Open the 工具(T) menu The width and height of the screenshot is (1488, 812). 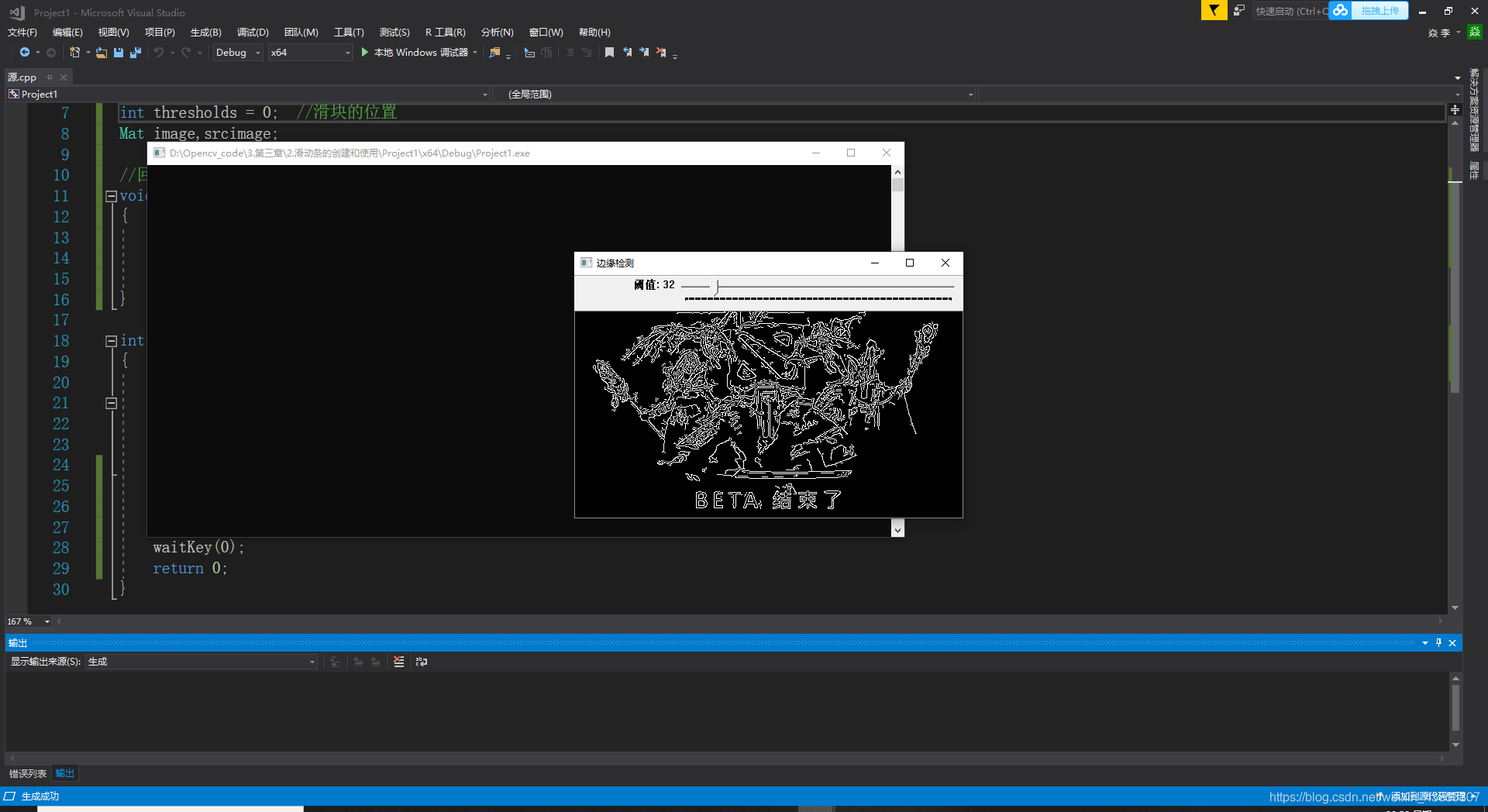[349, 32]
